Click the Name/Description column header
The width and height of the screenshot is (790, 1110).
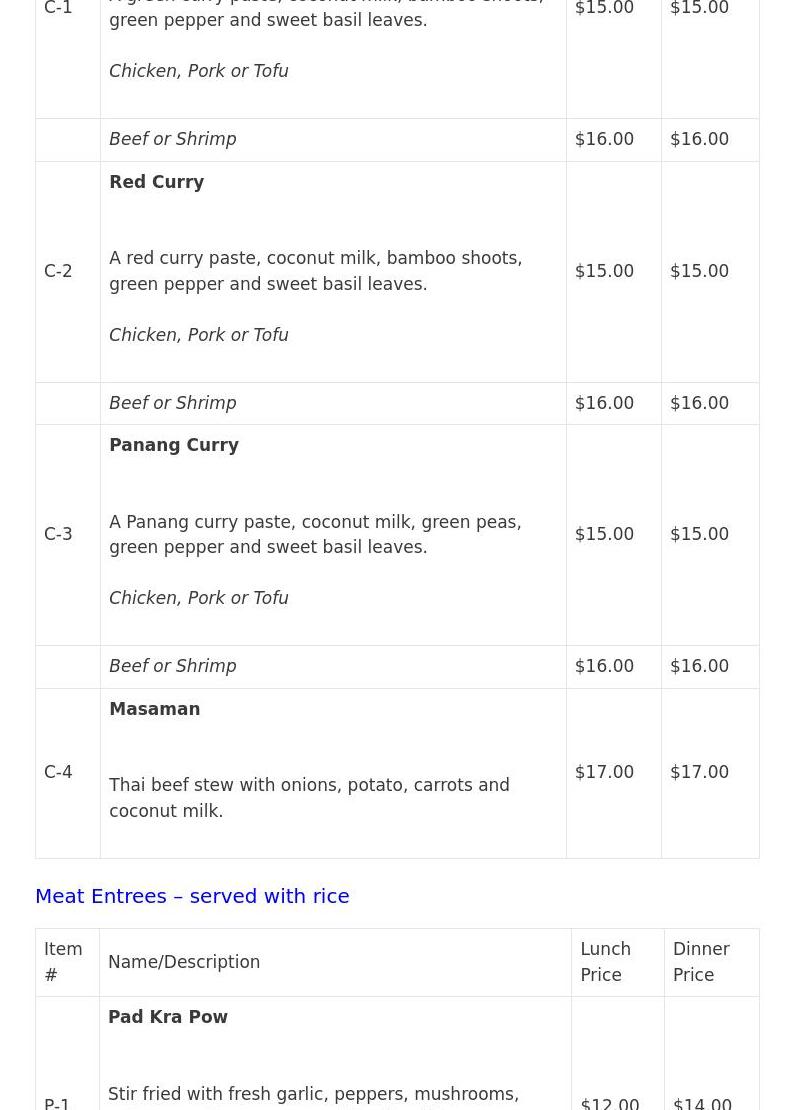(184, 962)
